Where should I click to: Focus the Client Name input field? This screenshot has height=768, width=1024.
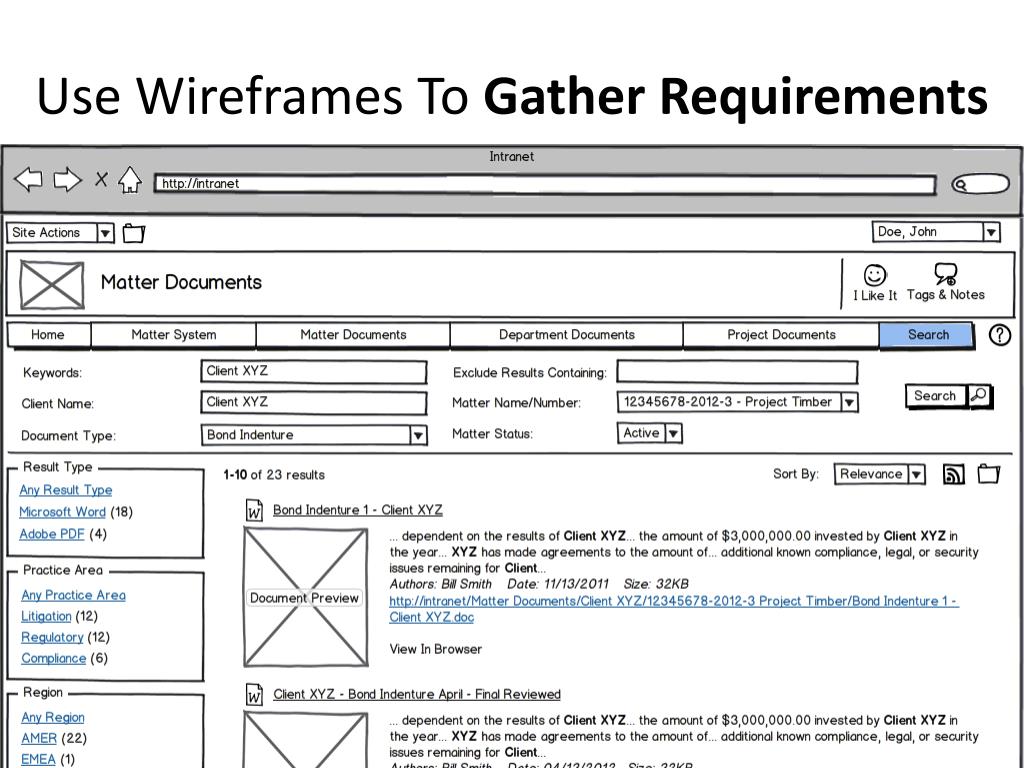[313, 403]
